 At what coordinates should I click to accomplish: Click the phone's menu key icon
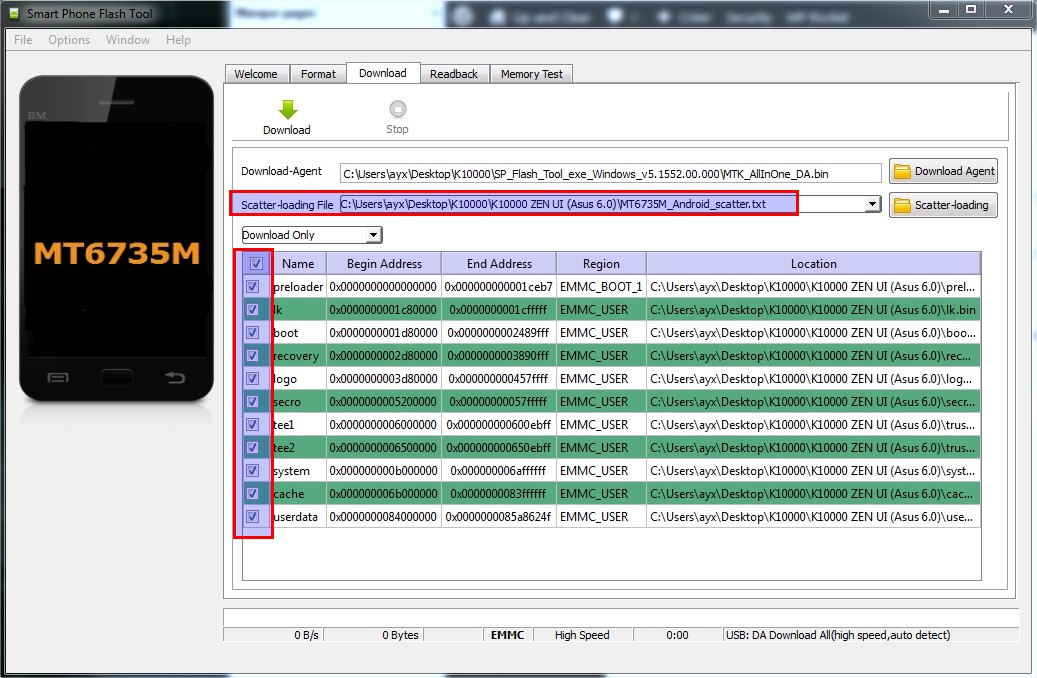coord(58,378)
